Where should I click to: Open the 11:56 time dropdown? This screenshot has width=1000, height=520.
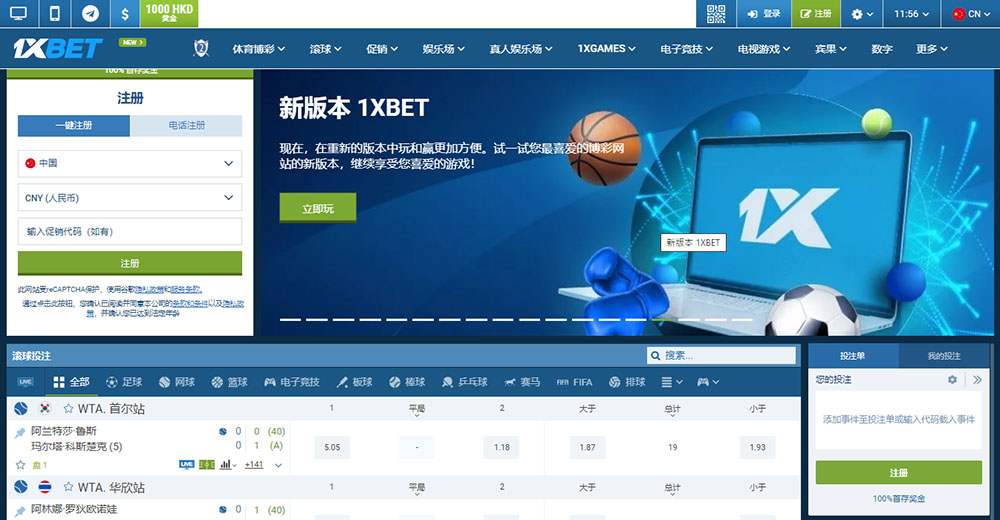(911, 13)
